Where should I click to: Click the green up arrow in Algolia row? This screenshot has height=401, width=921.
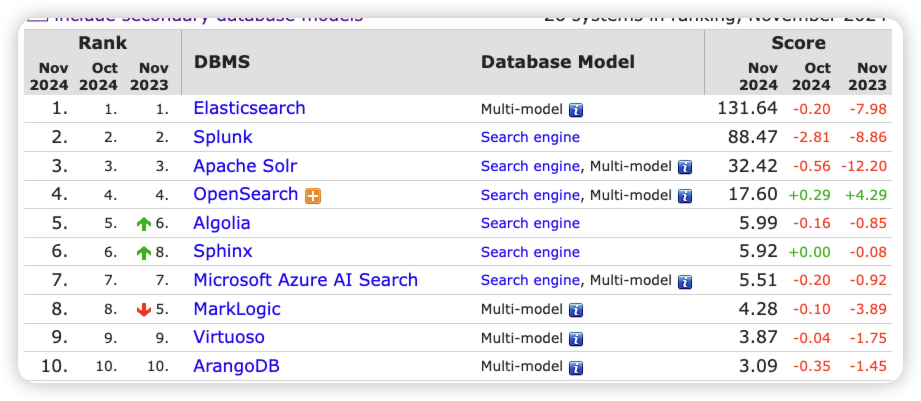(143, 224)
